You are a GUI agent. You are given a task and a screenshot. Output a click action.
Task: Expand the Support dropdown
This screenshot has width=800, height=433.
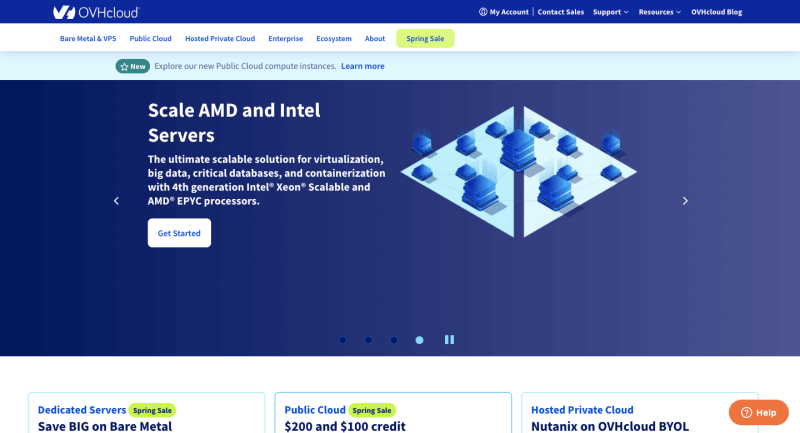pos(610,12)
